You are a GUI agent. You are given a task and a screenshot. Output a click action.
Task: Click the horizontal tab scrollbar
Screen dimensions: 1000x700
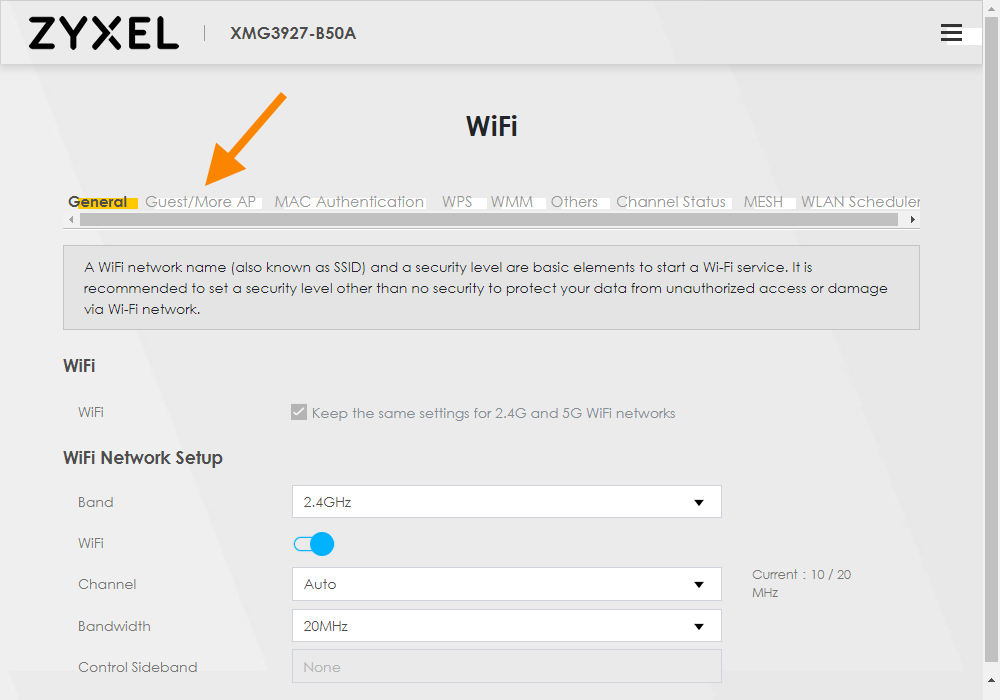490,219
